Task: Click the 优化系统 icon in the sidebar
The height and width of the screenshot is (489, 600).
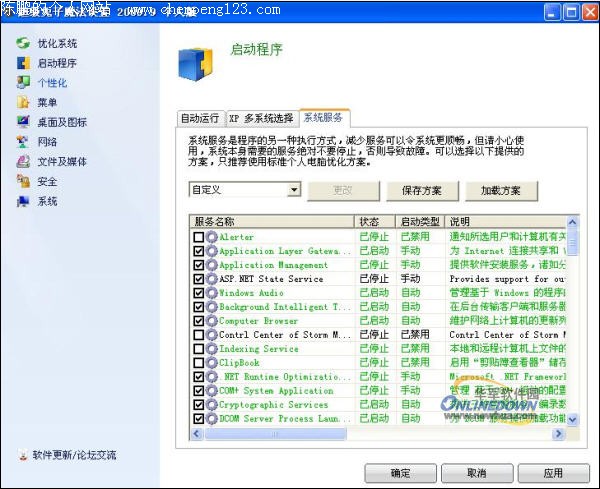Action: 23,44
